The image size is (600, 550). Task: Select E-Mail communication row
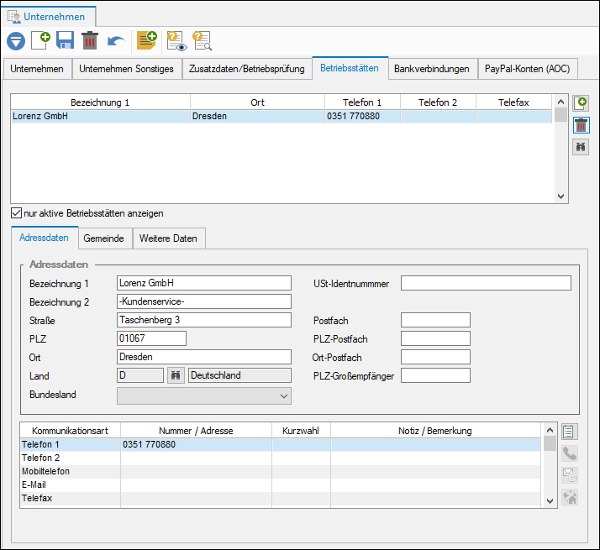(x=280, y=485)
